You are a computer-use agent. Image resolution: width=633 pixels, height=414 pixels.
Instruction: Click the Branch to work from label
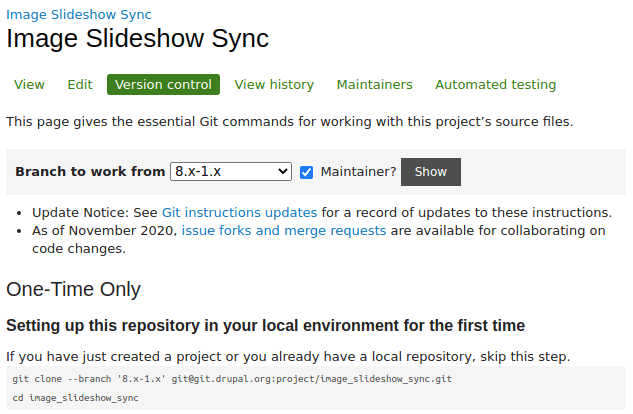click(90, 172)
